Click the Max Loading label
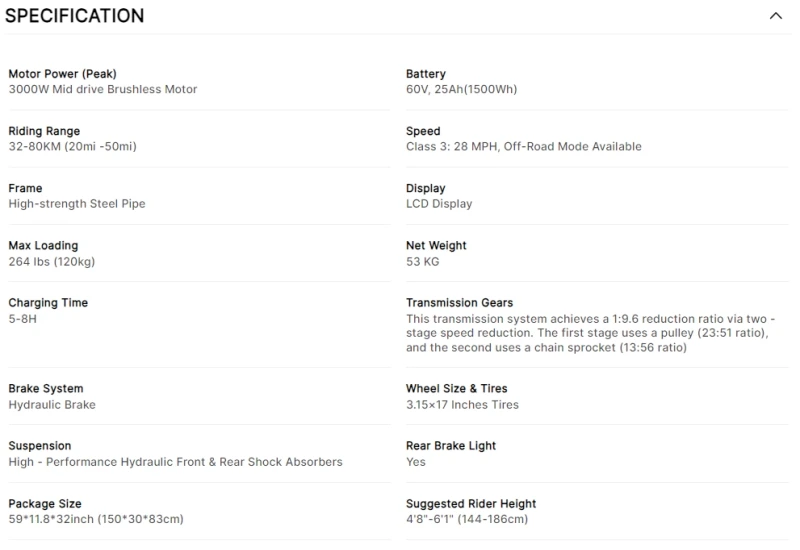Screen dimensions: 800x550 click(43, 245)
